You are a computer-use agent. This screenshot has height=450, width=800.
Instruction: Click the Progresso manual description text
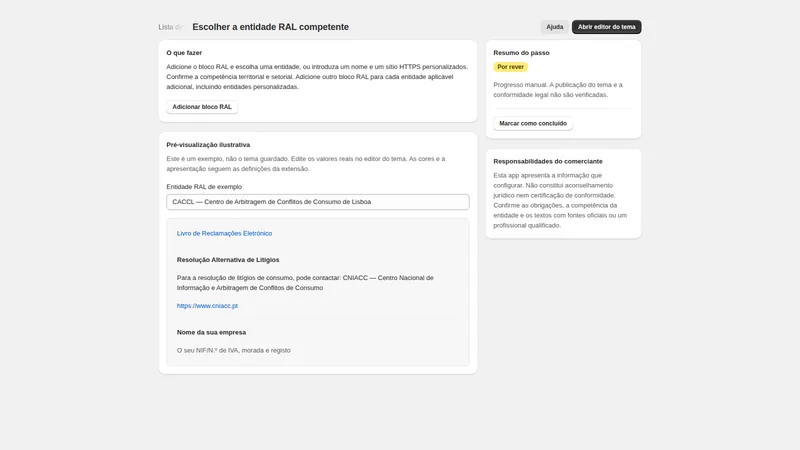click(x=558, y=90)
